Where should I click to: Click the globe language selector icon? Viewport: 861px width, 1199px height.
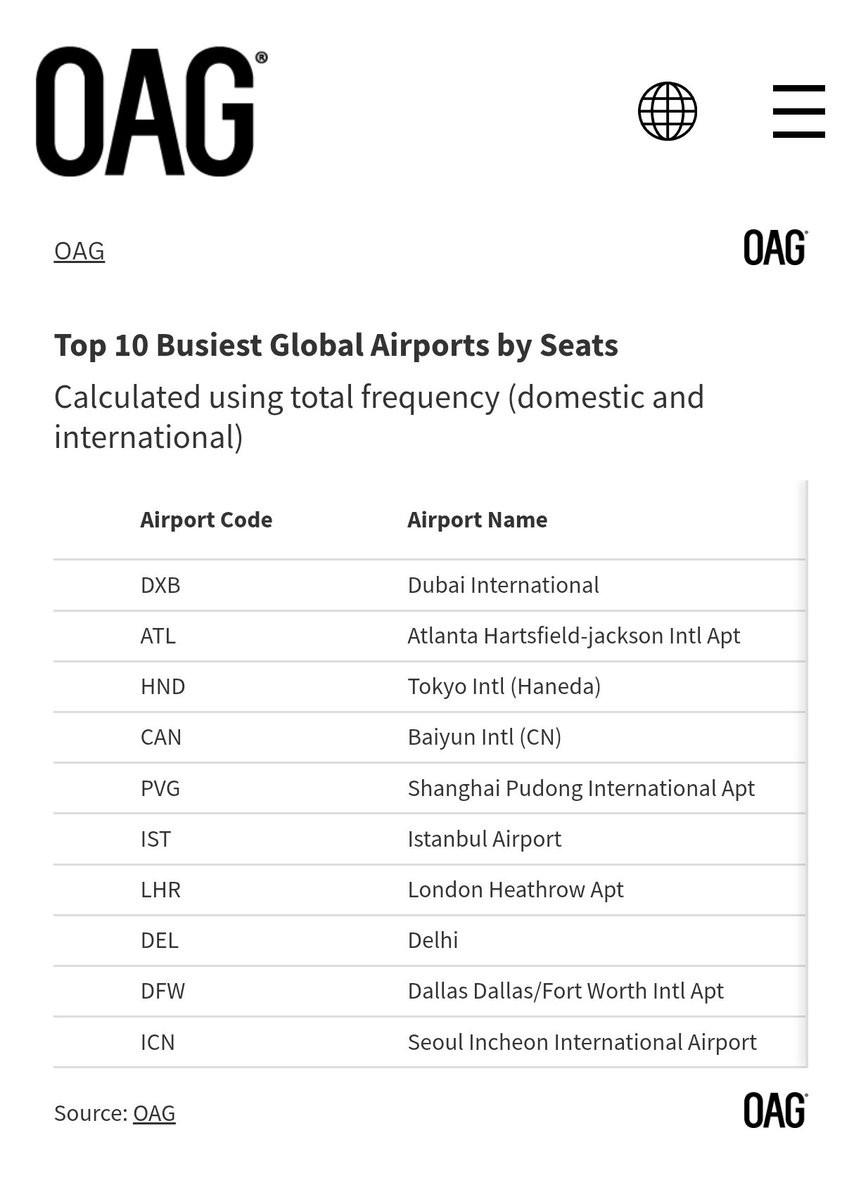tap(668, 112)
